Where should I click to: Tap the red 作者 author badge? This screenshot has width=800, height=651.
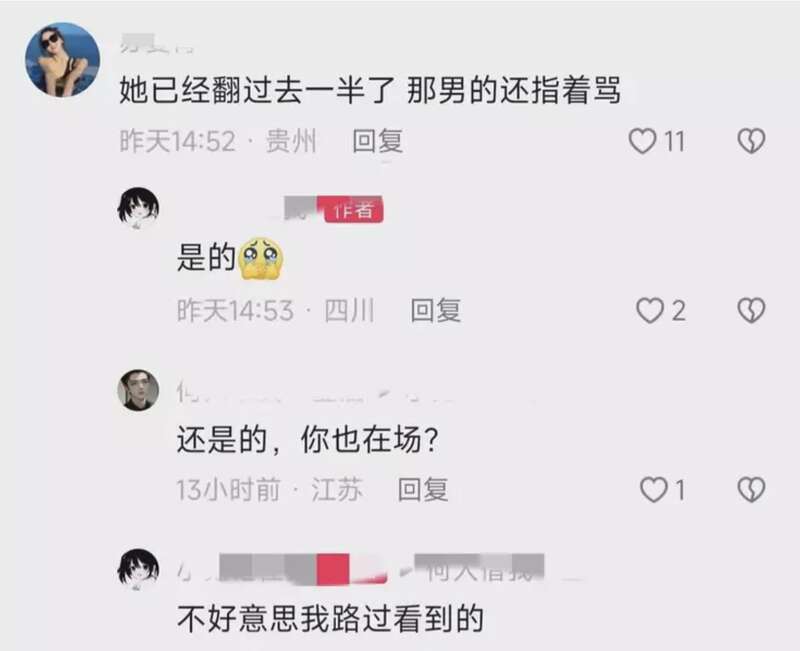click(x=354, y=210)
